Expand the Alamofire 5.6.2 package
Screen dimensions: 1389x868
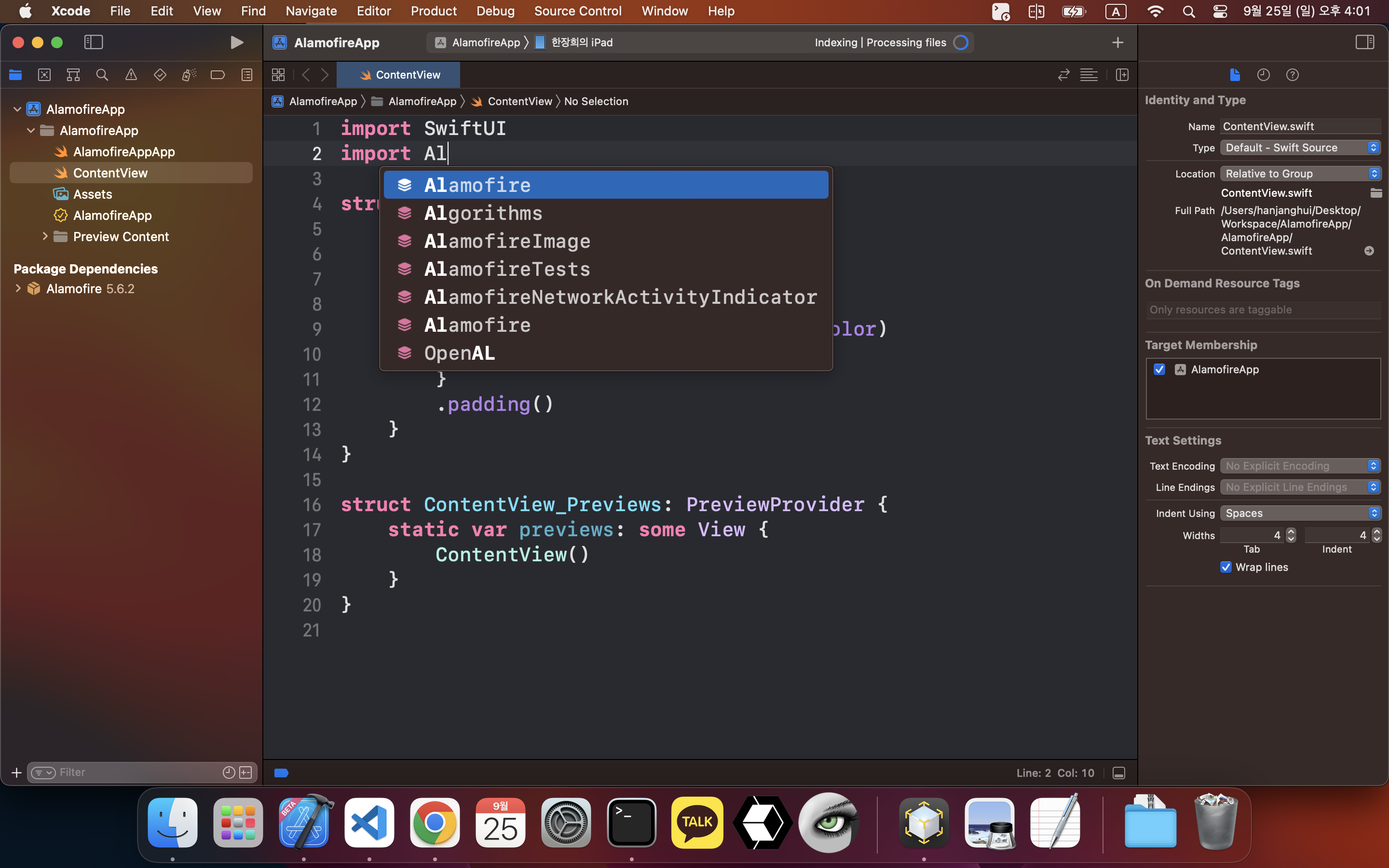pyautogui.click(x=18, y=288)
